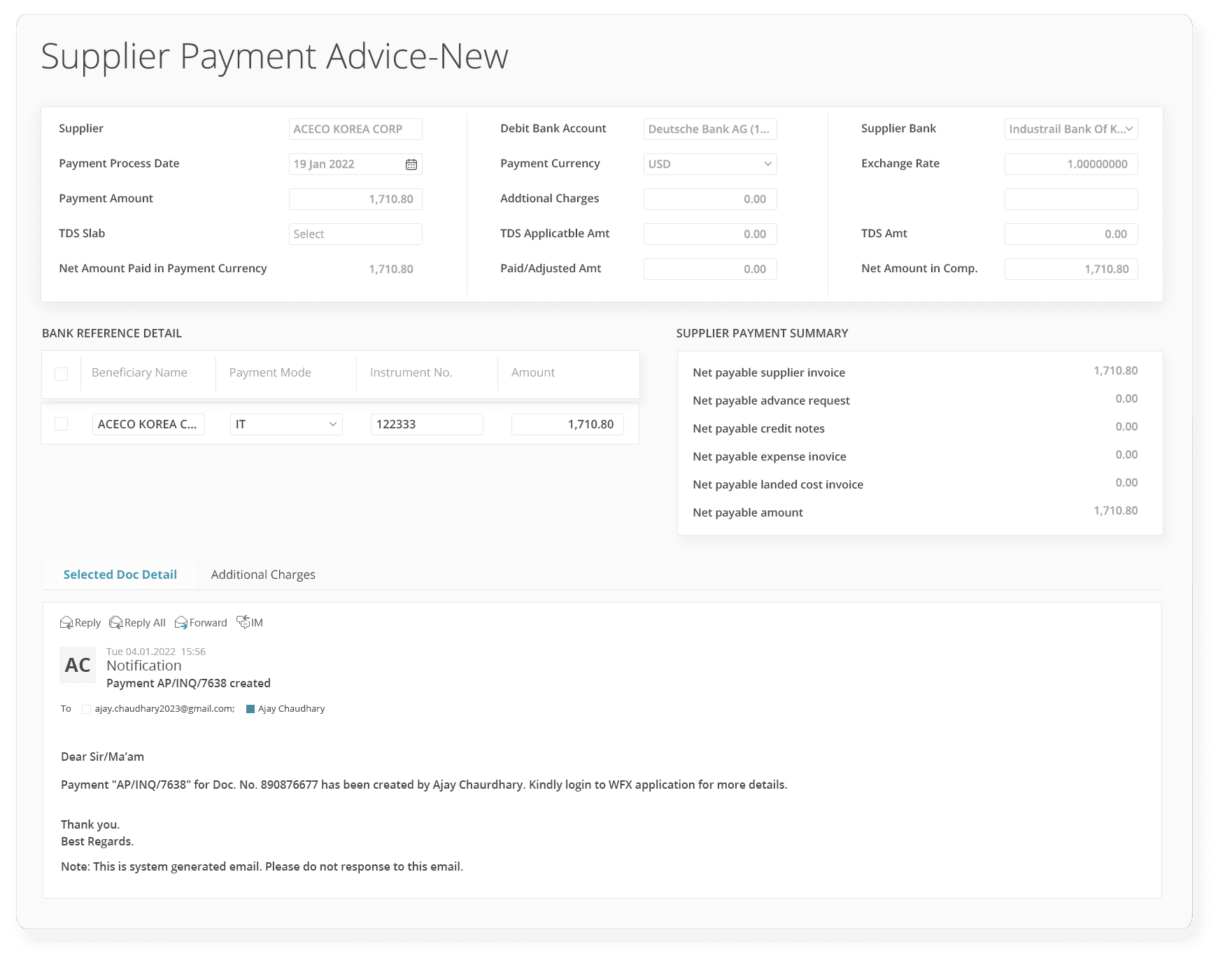This screenshot has width=1232, height=970.
Task: Click the IM chat icon
Action: point(243,622)
